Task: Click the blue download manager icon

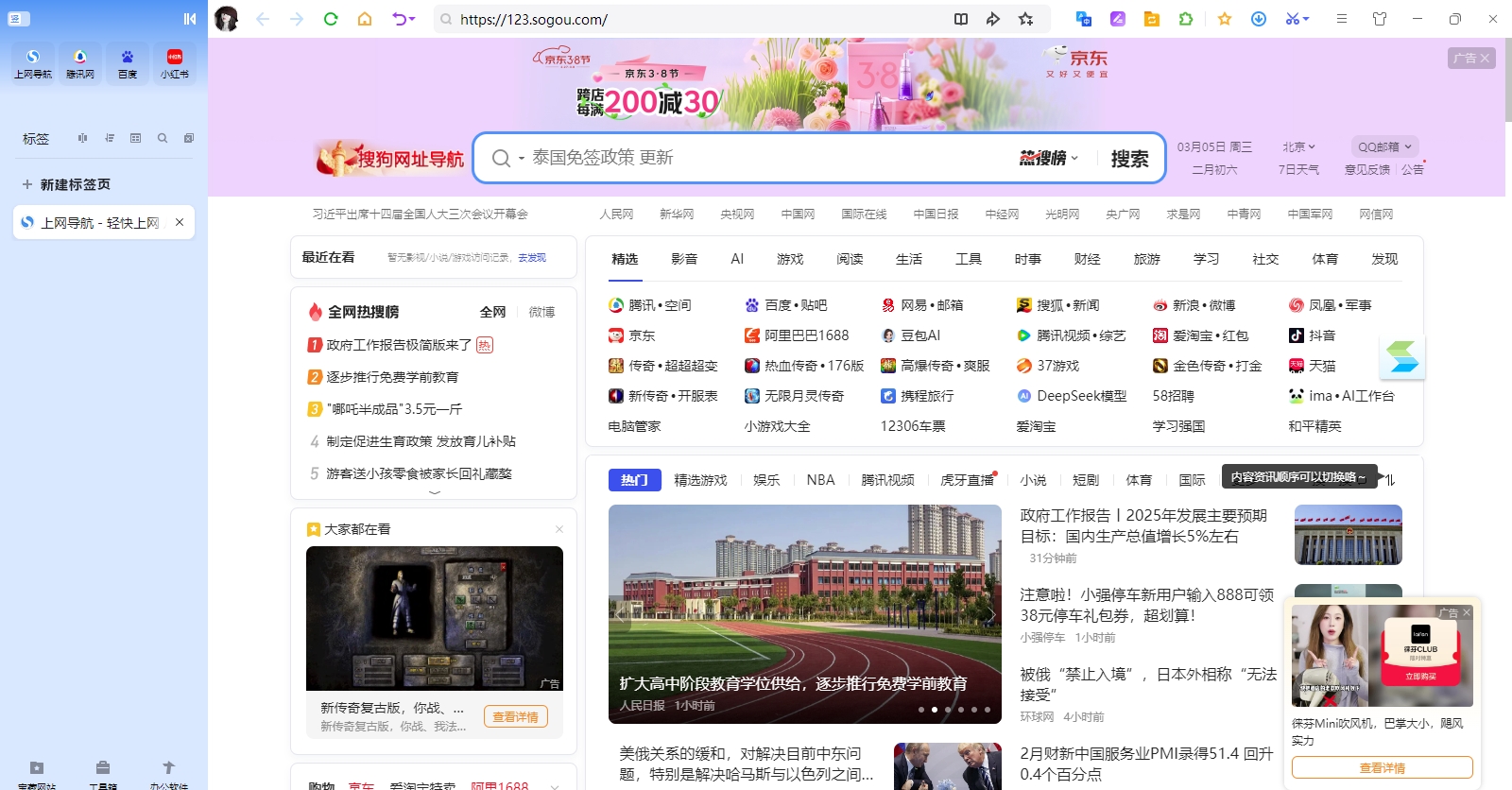Action: (x=1259, y=19)
